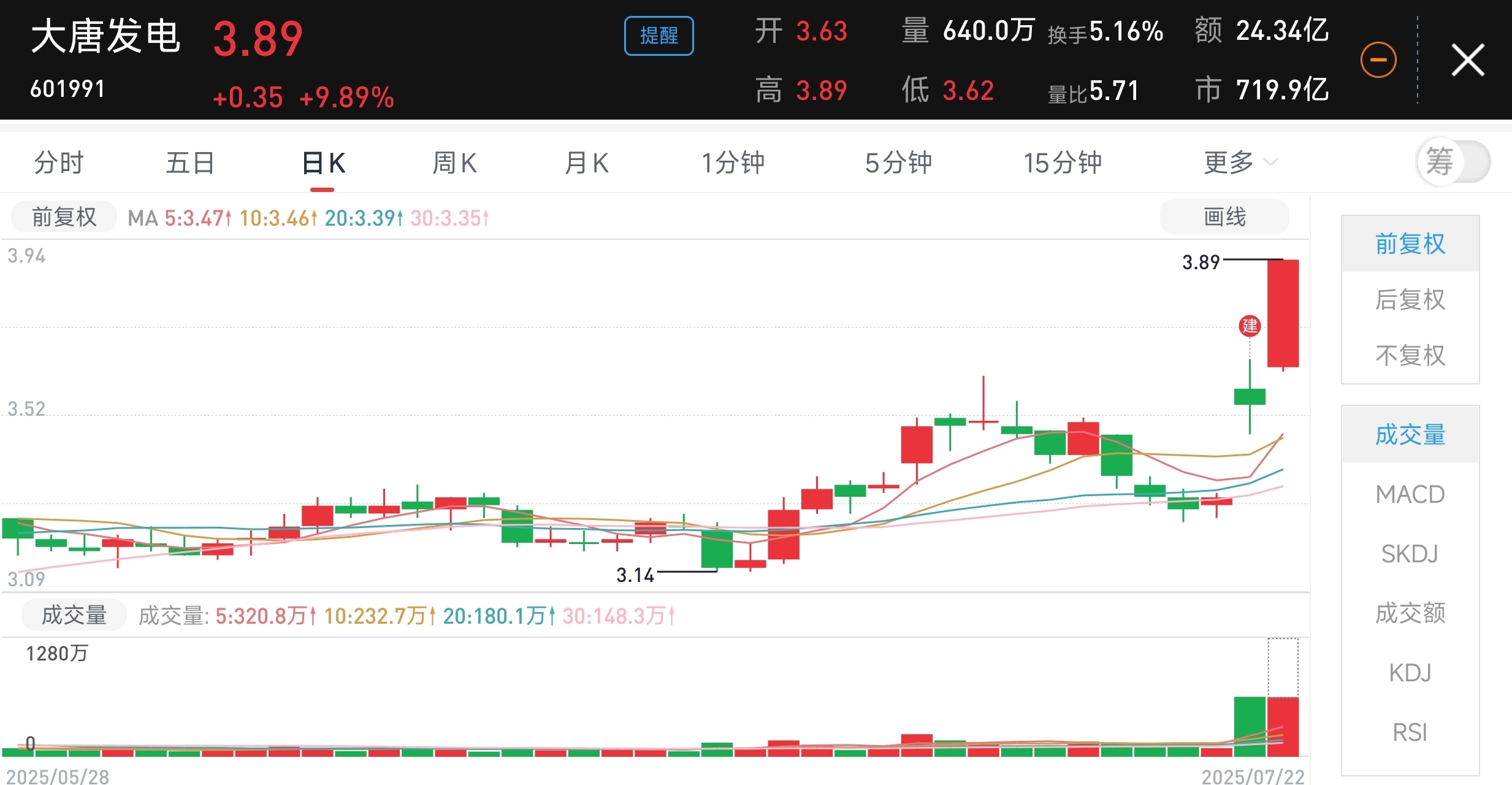Select the 15分钟 chart tab
Viewport: 1512px width, 785px height.
click(1063, 163)
